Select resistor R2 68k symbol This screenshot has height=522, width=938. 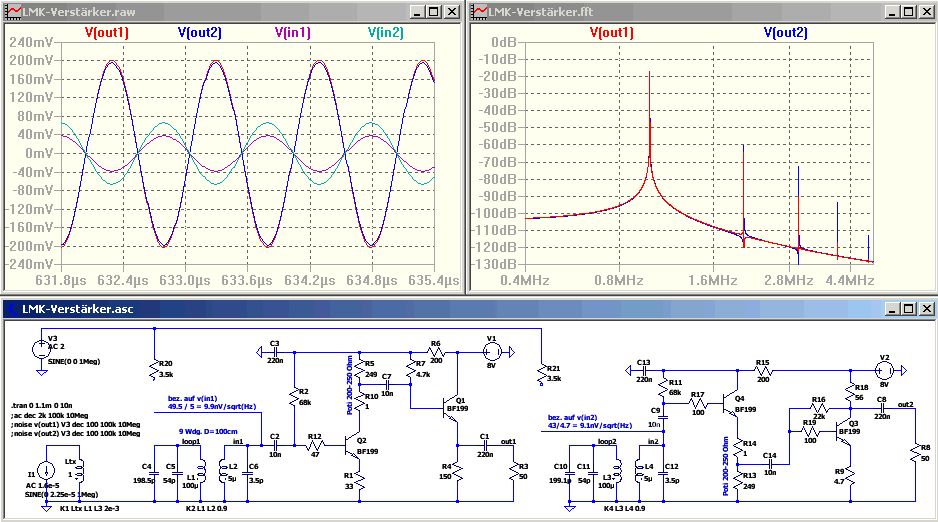coord(294,398)
